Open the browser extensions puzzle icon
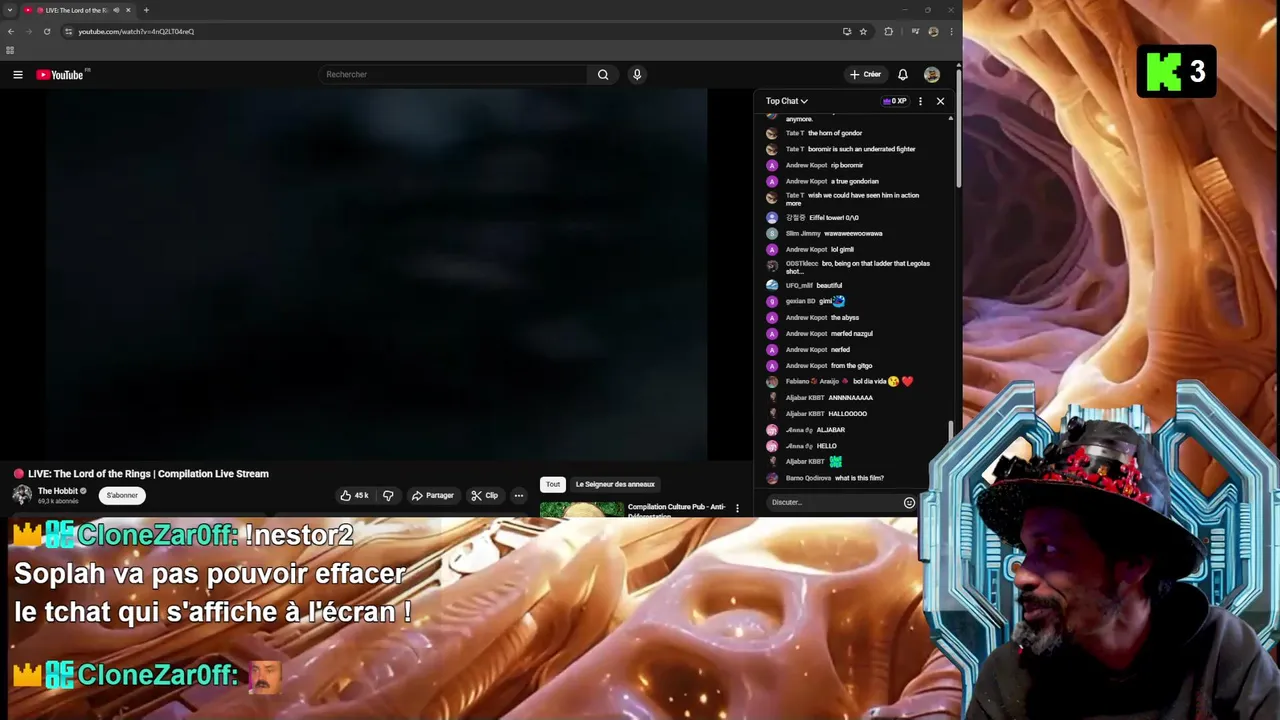The image size is (1280, 720). tap(888, 31)
